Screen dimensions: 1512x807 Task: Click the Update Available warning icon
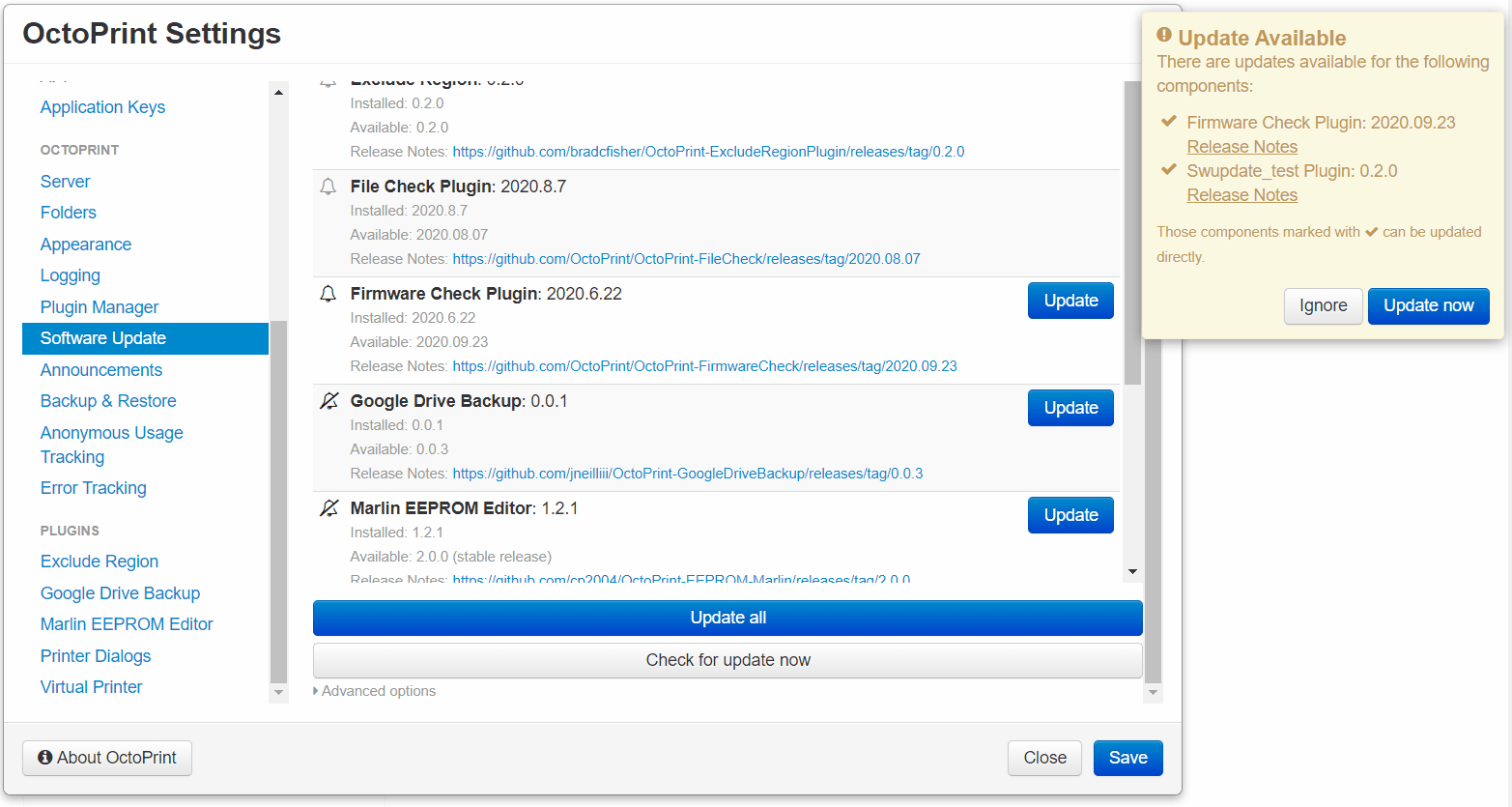point(1164,36)
